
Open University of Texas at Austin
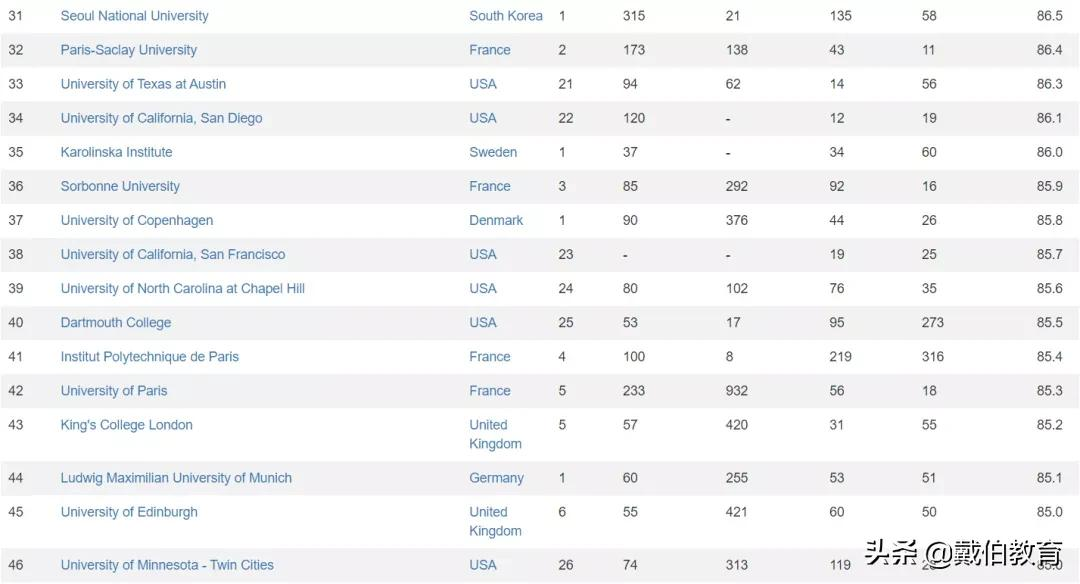[x=143, y=84]
